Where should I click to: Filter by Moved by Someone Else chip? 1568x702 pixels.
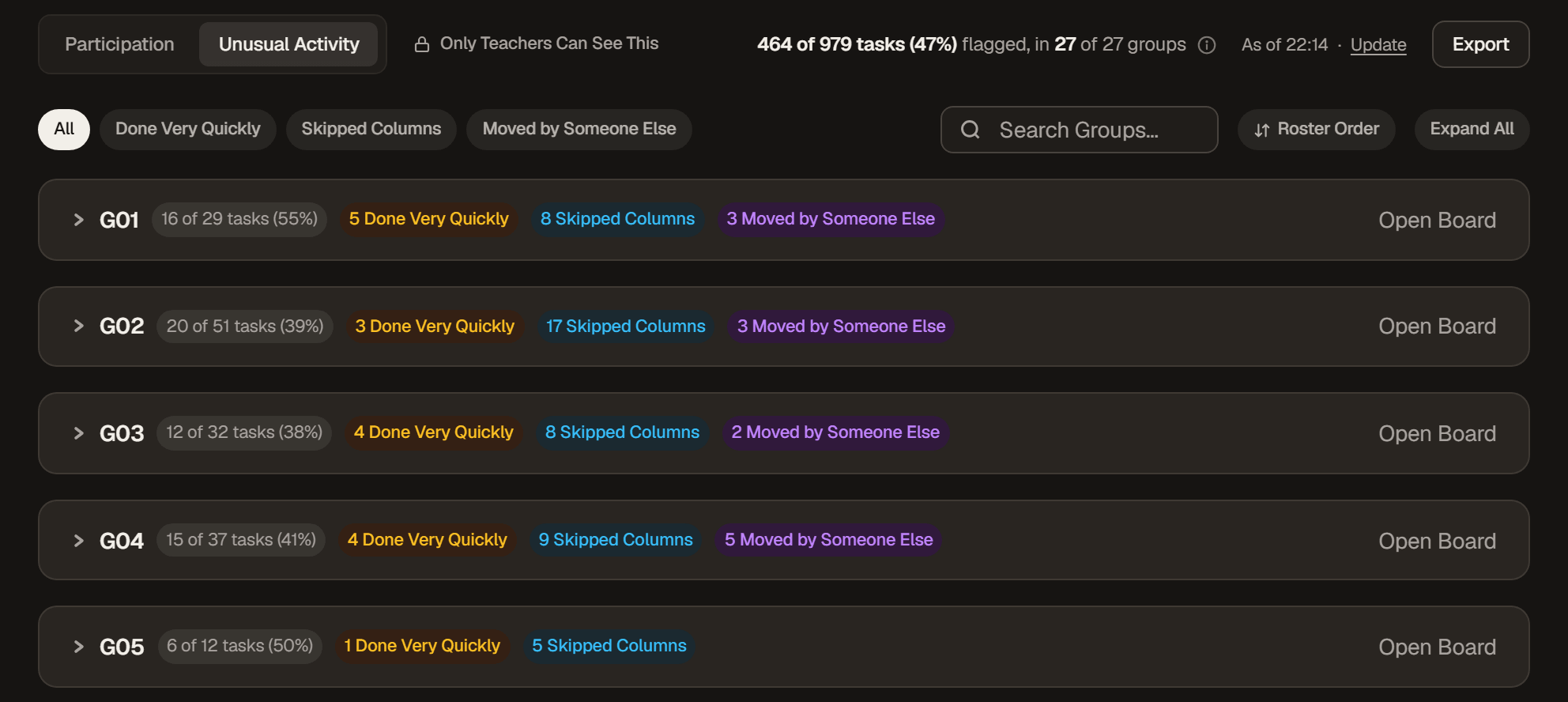point(579,129)
